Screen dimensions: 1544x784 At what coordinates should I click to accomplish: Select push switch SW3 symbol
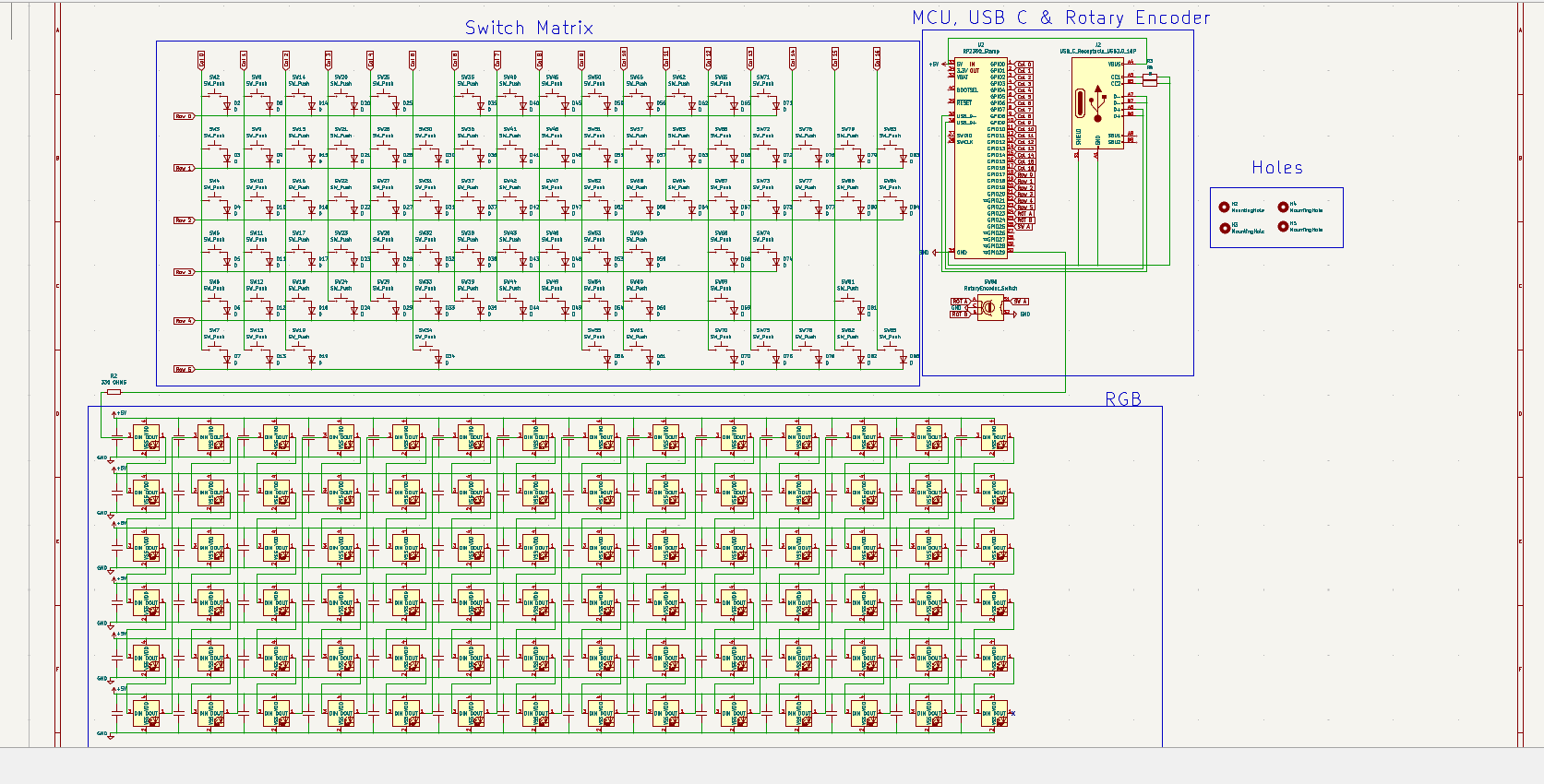coord(214,145)
